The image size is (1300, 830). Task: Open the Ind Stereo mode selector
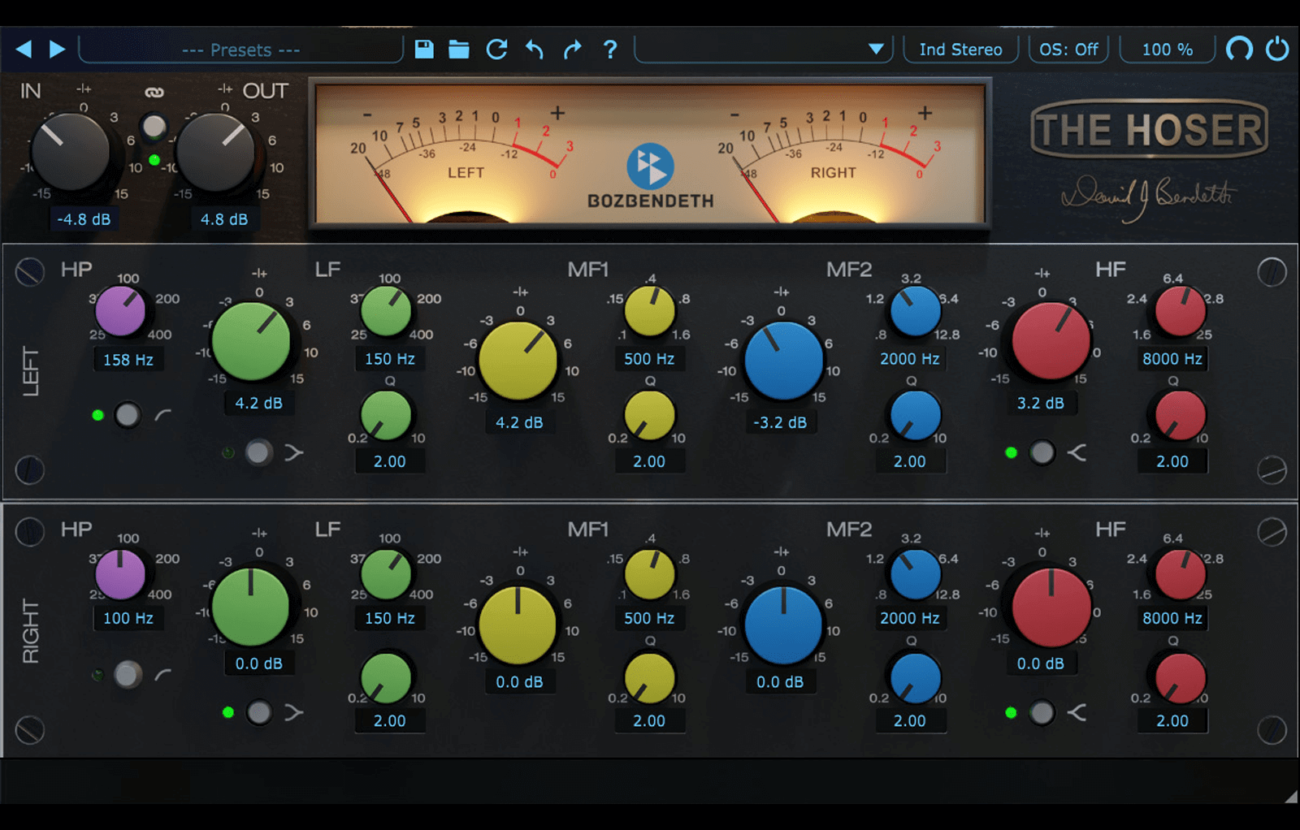(x=960, y=49)
